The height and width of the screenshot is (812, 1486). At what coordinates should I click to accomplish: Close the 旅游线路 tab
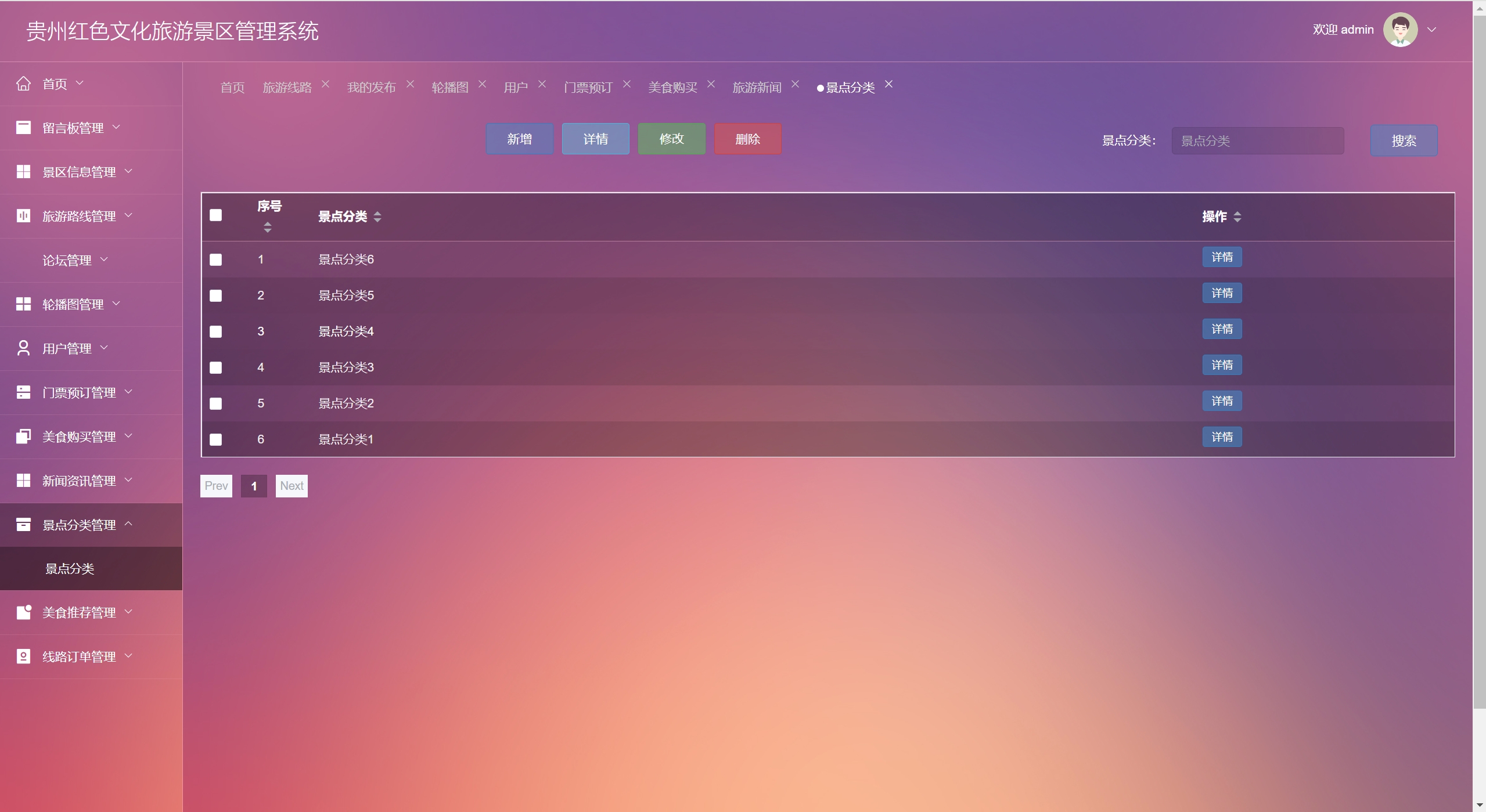325,84
